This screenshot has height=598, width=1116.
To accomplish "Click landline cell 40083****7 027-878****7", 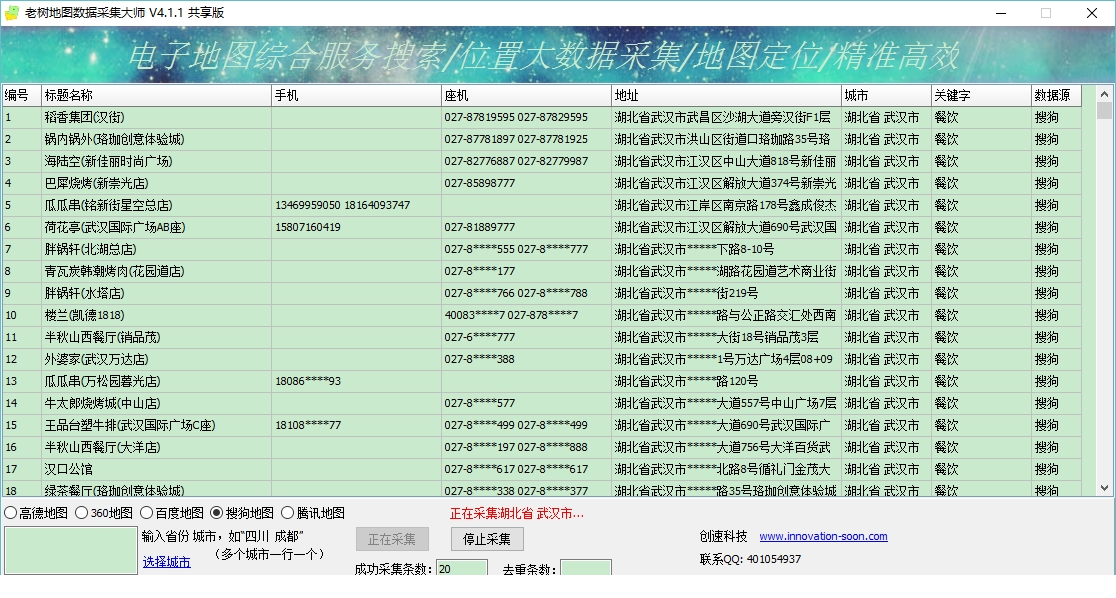I will tap(526, 315).
